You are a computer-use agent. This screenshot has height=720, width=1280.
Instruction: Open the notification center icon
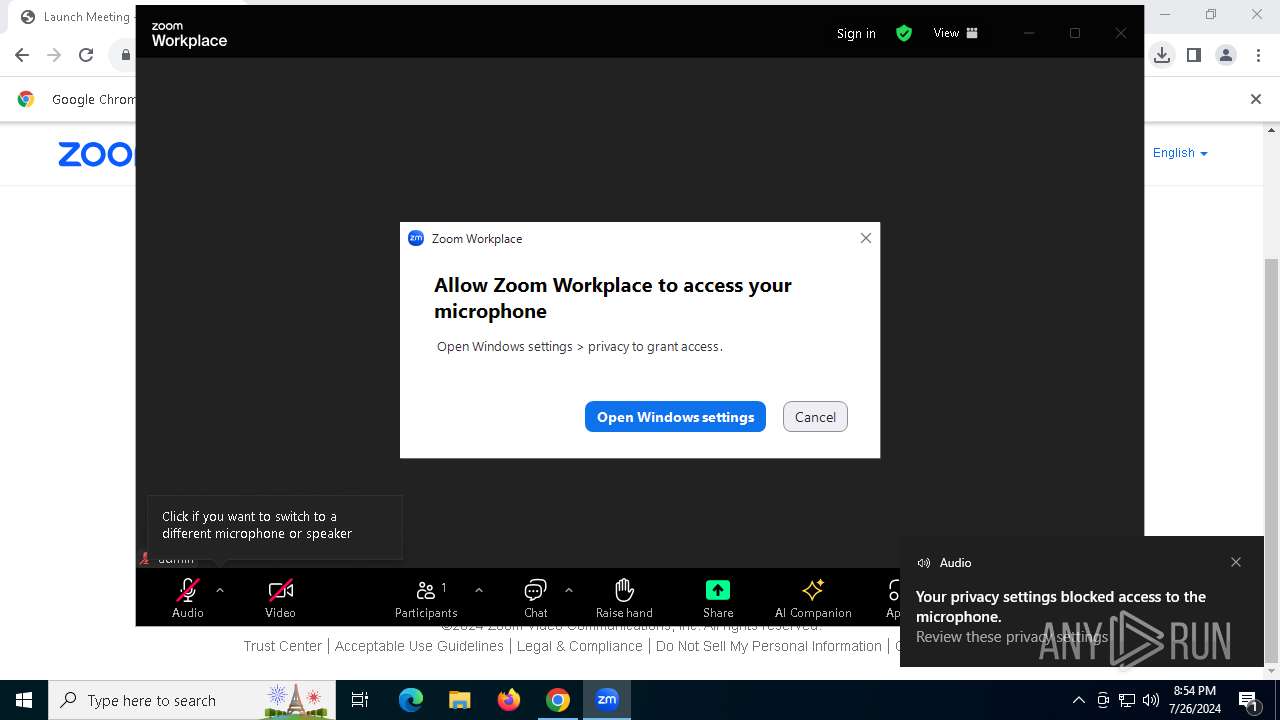[x=1248, y=700]
